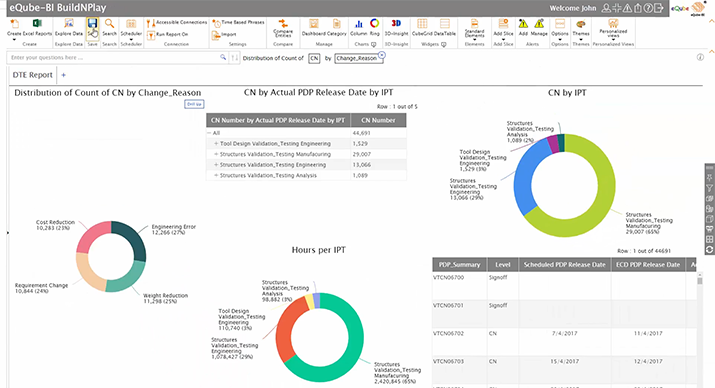Screen dimensions: 715x388
Task: Open the Create dropdown arrow
Action: [x=14, y=40]
